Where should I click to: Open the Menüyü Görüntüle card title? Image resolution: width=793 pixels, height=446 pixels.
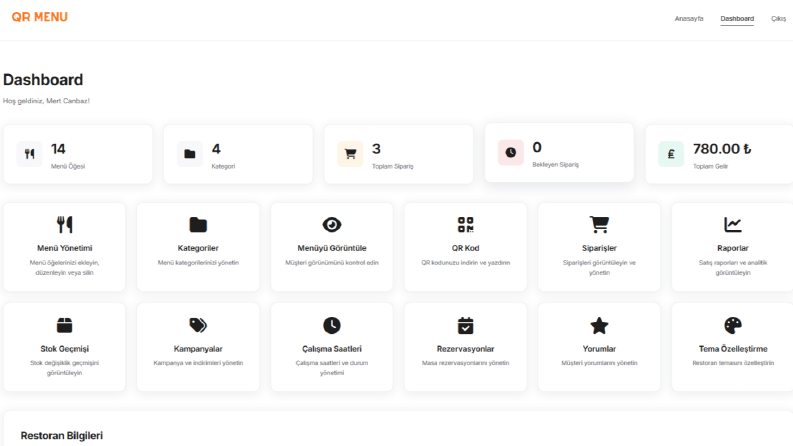click(x=332, y=248)
